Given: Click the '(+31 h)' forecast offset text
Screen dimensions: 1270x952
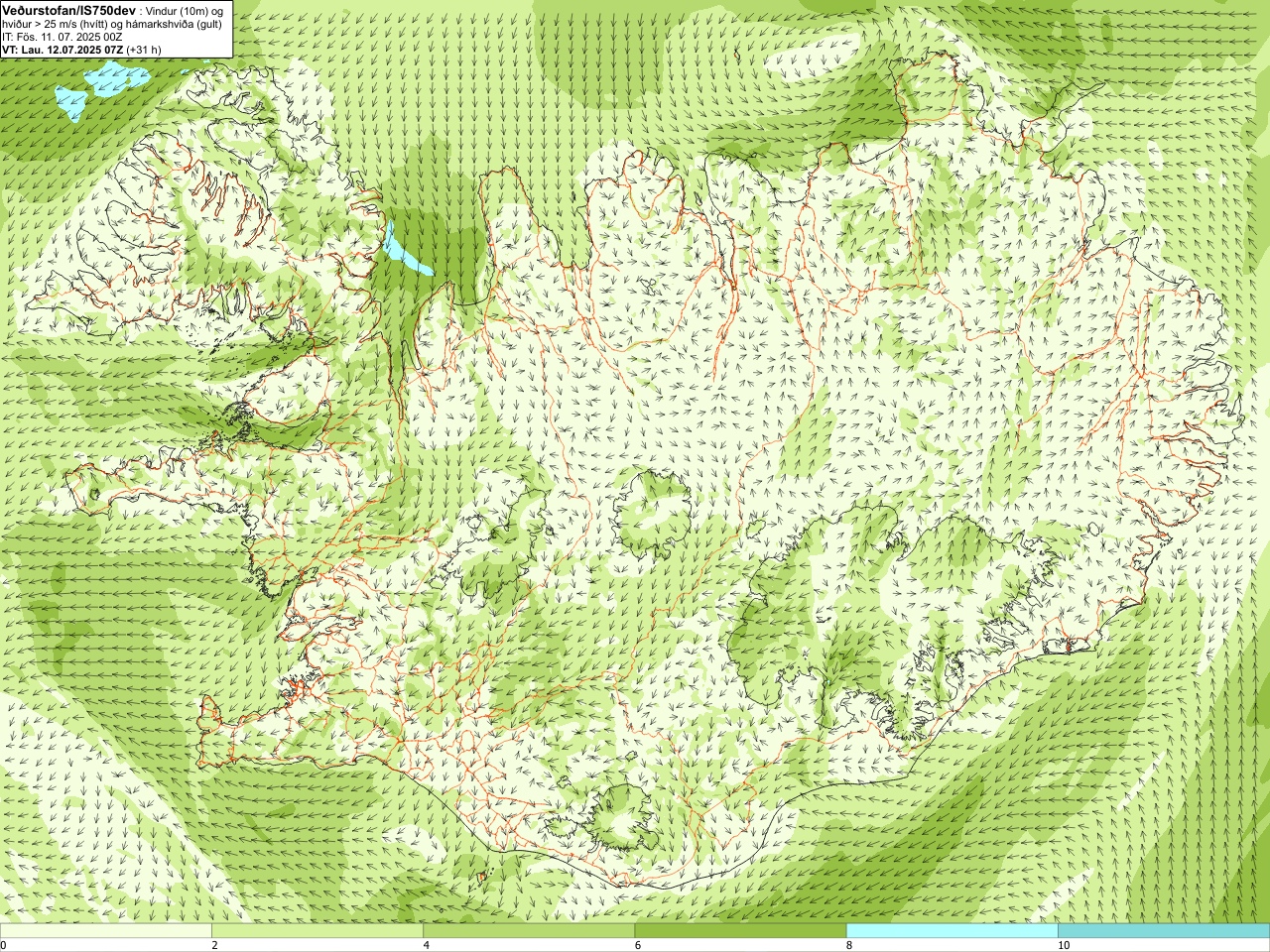Looking at the screenshot, I should tap(144, 49).
